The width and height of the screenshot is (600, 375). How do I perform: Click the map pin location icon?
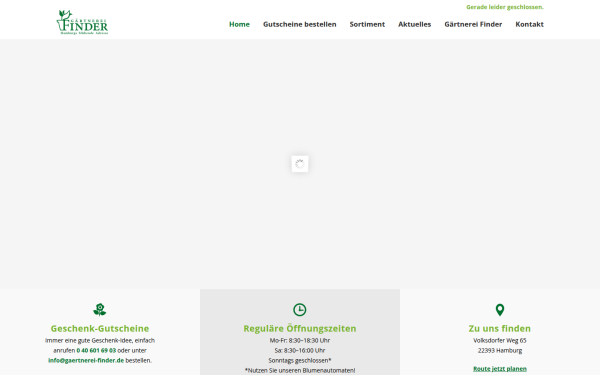point(500,310)
